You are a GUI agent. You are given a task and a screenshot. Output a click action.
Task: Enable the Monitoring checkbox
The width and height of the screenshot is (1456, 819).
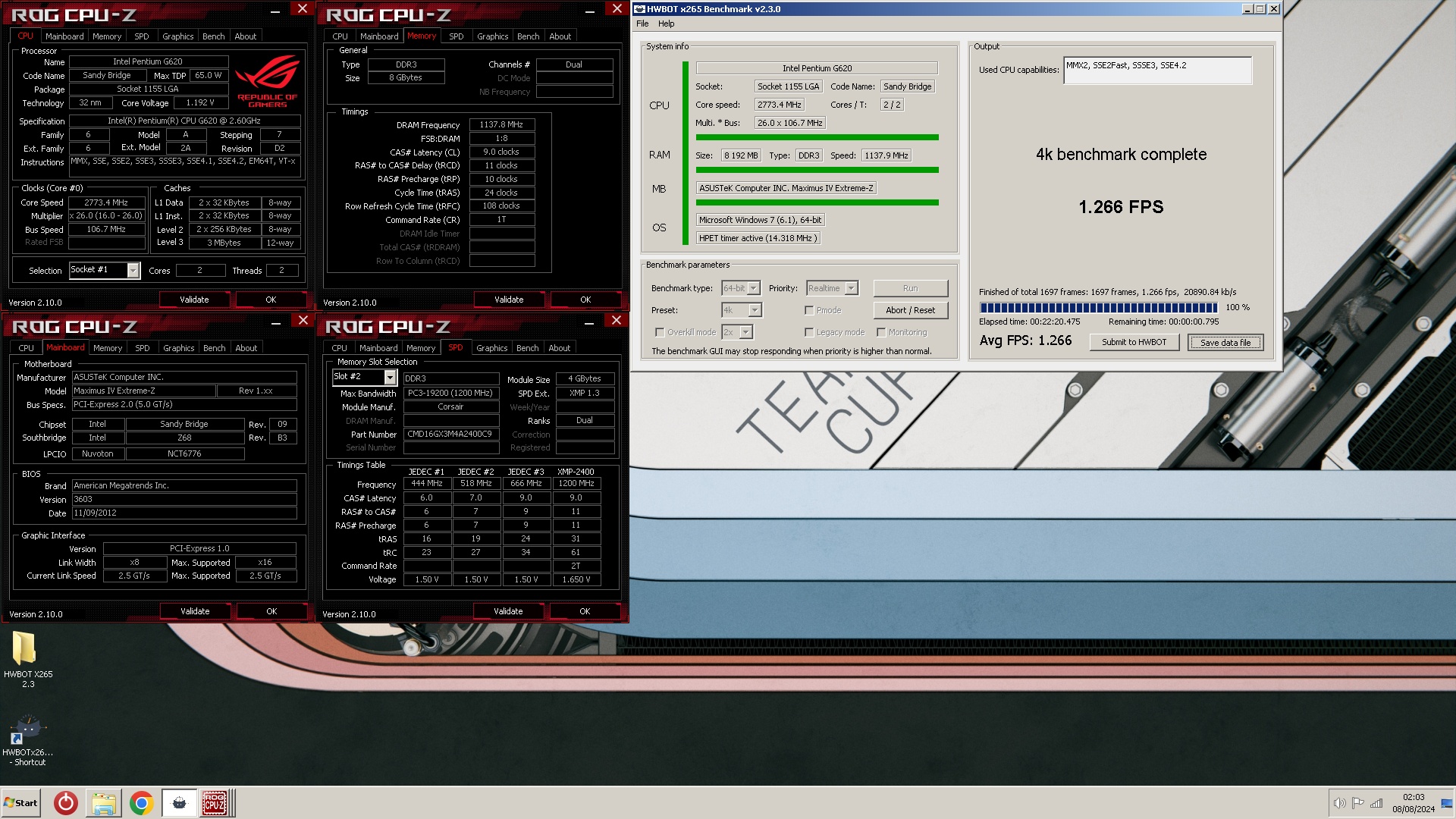(881, 332)
